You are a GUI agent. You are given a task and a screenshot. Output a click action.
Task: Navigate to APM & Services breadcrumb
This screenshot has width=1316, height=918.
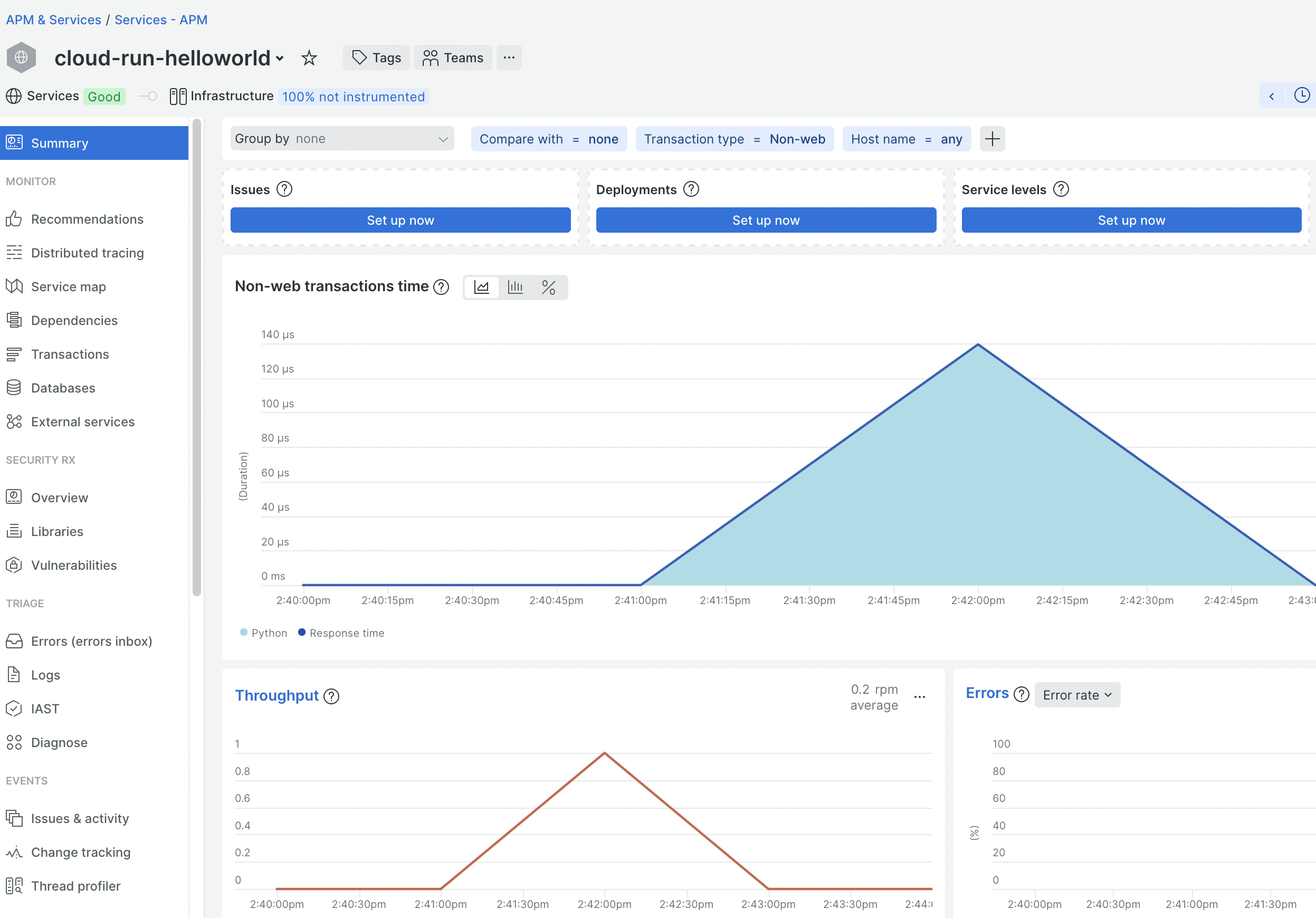[53, 20]
